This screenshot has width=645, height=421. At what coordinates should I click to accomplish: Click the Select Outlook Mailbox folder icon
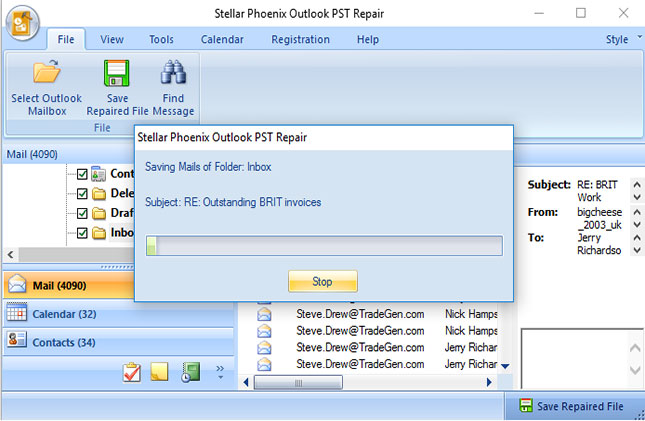point(46,74)
